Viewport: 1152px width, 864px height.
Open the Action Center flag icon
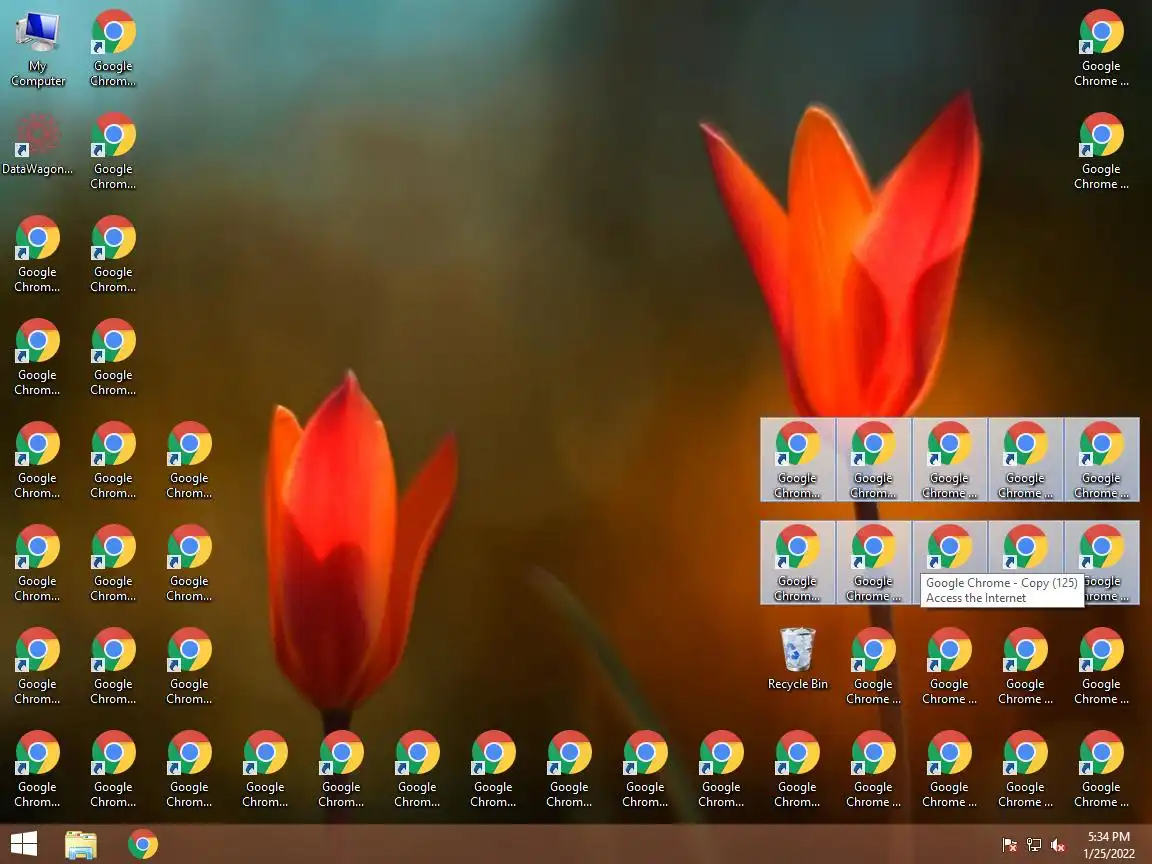click(x=1009, y=845)
